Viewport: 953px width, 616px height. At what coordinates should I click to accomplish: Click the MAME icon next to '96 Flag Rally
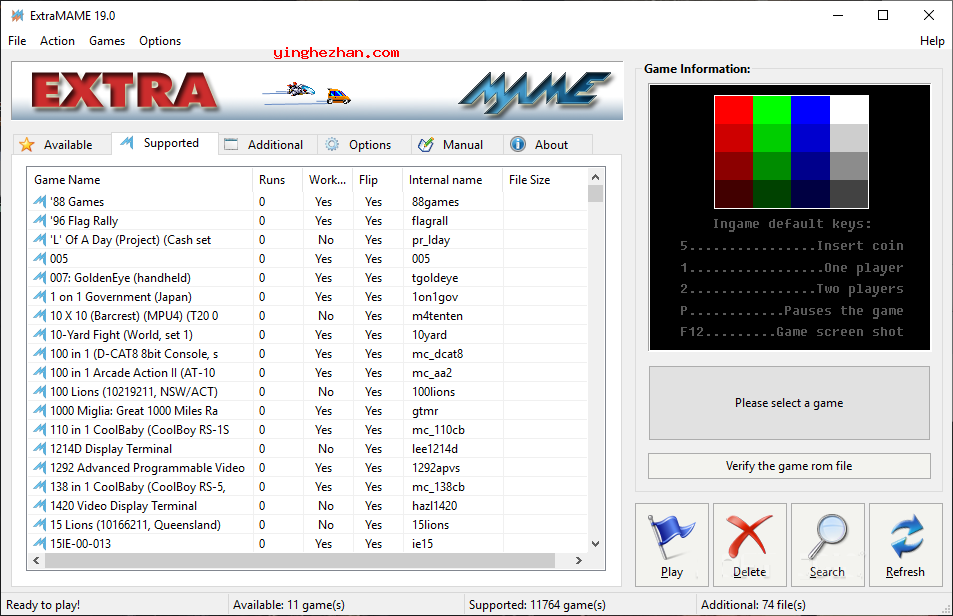[40, 221]
